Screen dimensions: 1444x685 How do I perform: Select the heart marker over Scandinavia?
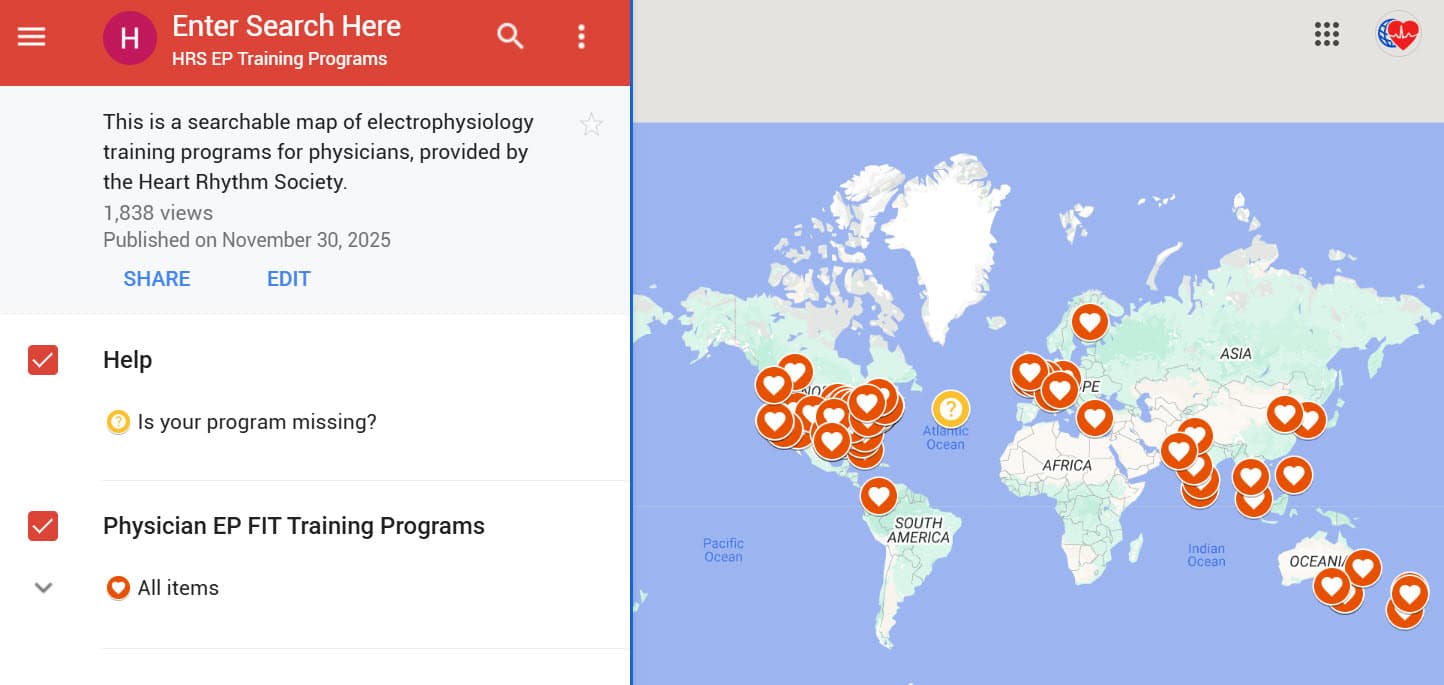tap(1089, 322)
